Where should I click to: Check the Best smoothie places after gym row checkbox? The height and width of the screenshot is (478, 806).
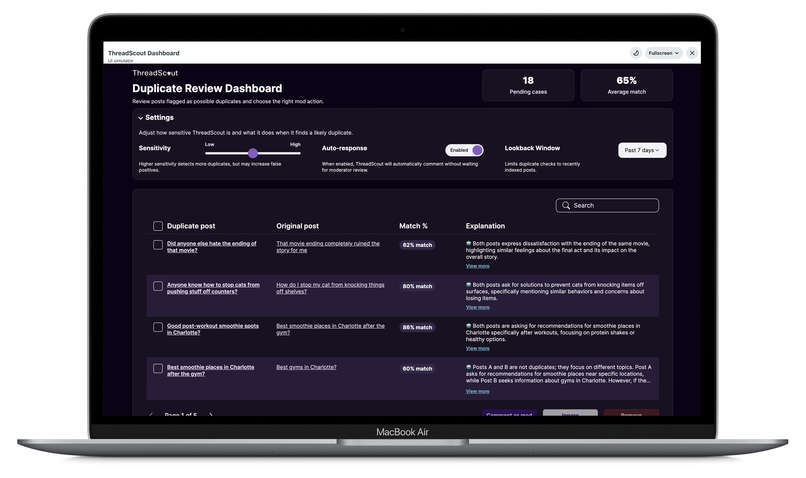[x=158, y=369]
